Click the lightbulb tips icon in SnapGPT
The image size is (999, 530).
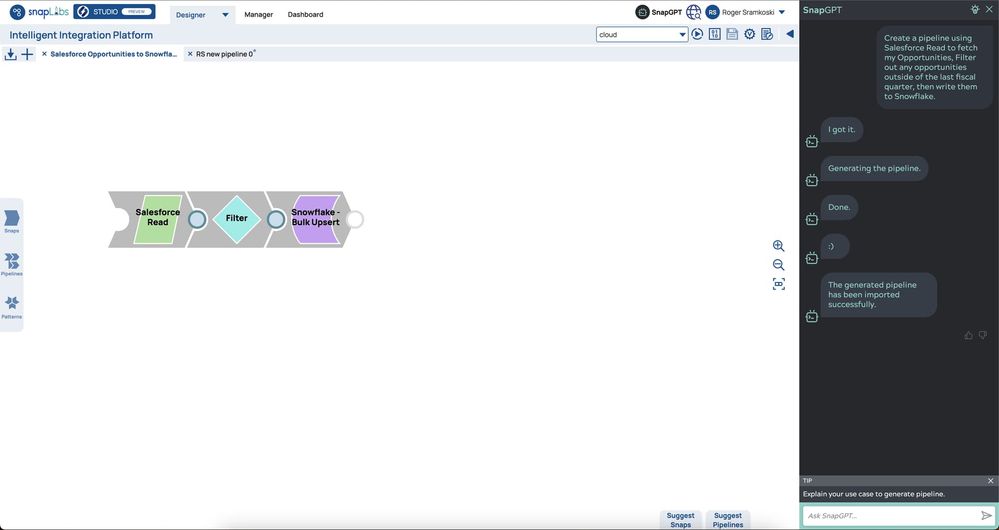click(975, 10)
